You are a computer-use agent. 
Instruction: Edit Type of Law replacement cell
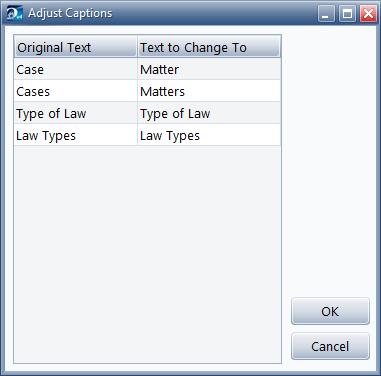[x=209, y=113]
